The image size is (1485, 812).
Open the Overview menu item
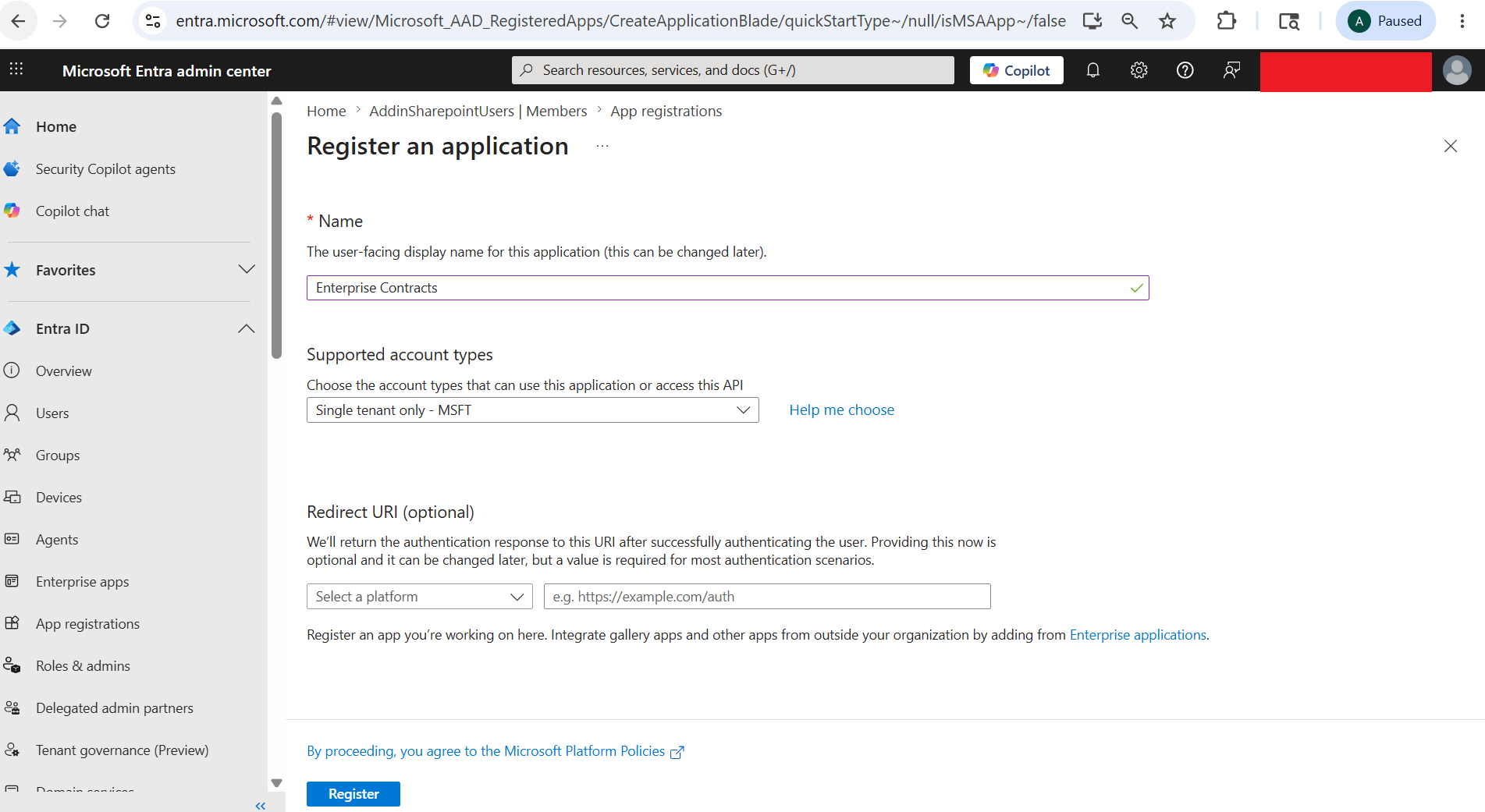(64, 371)
